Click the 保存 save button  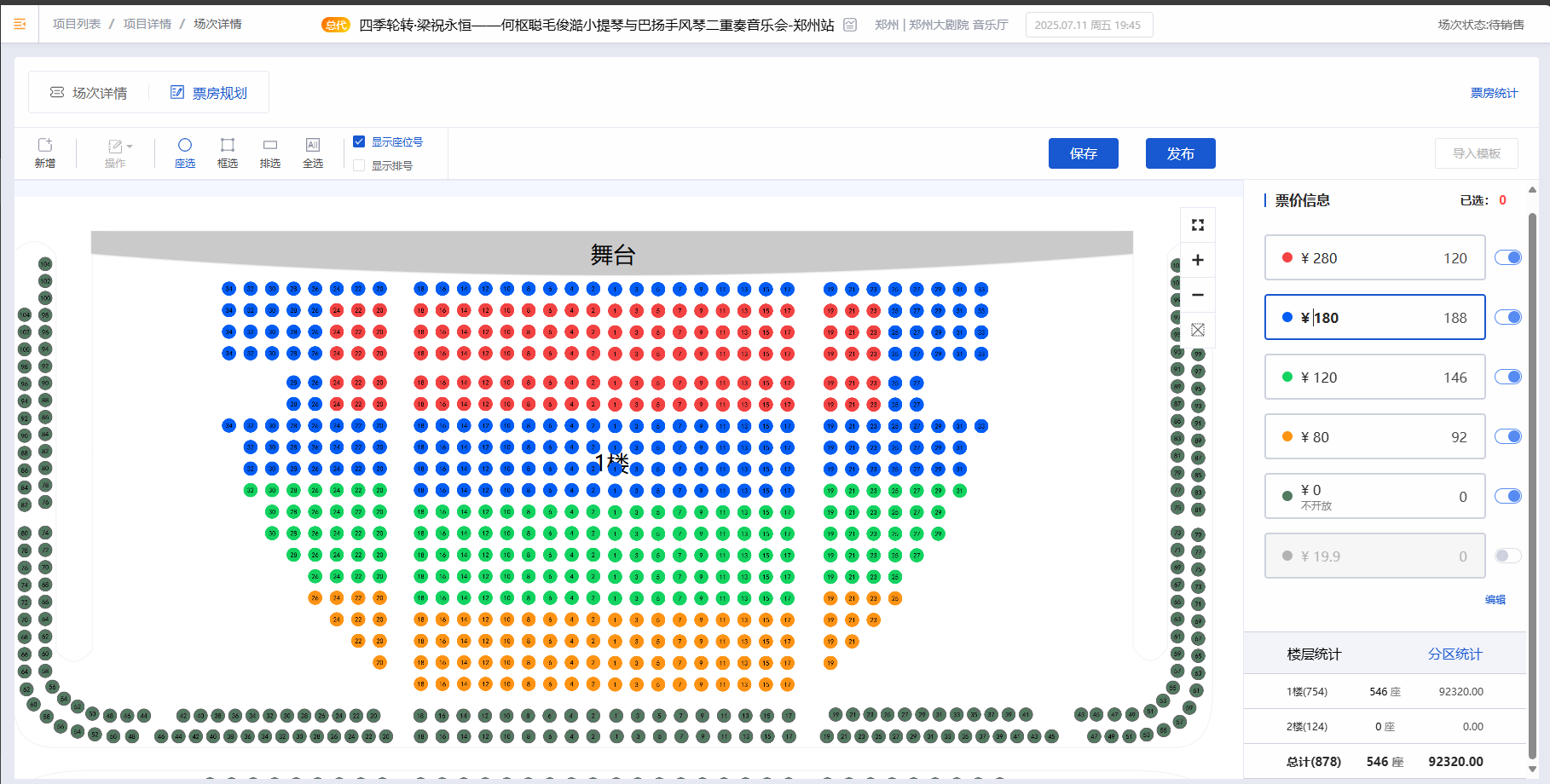click(x=1083, y=153)
